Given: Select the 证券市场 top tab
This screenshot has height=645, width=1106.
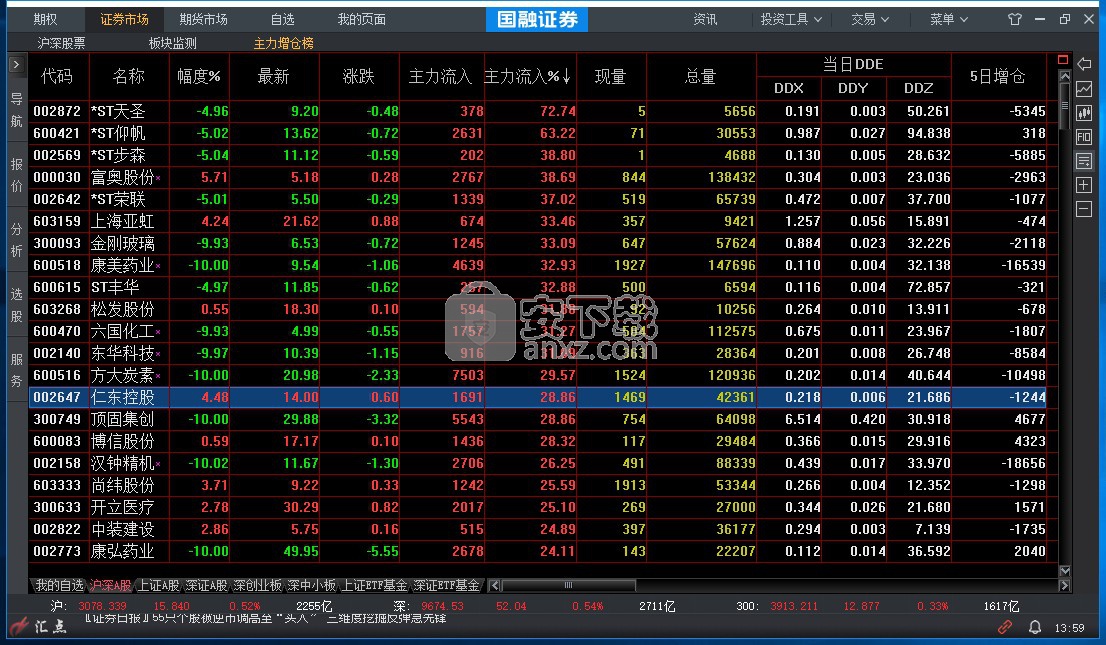Looking at the screenshot, I should tap(124, 19).
